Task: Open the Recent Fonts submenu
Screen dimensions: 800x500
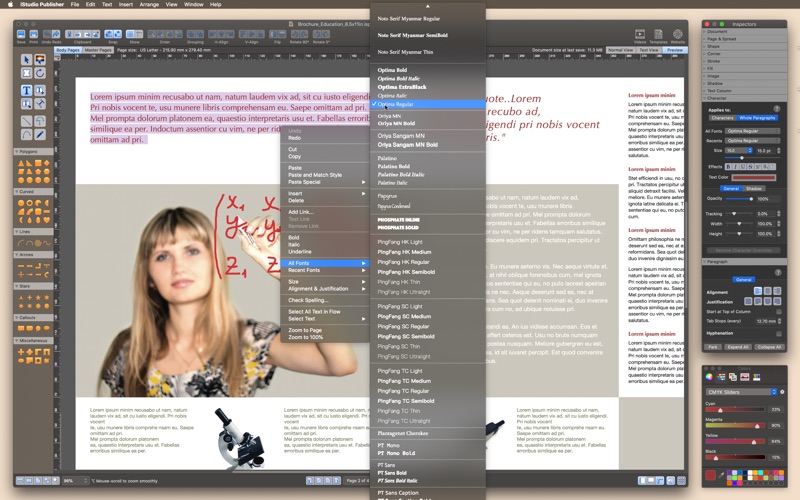Action: click(326, 270)
